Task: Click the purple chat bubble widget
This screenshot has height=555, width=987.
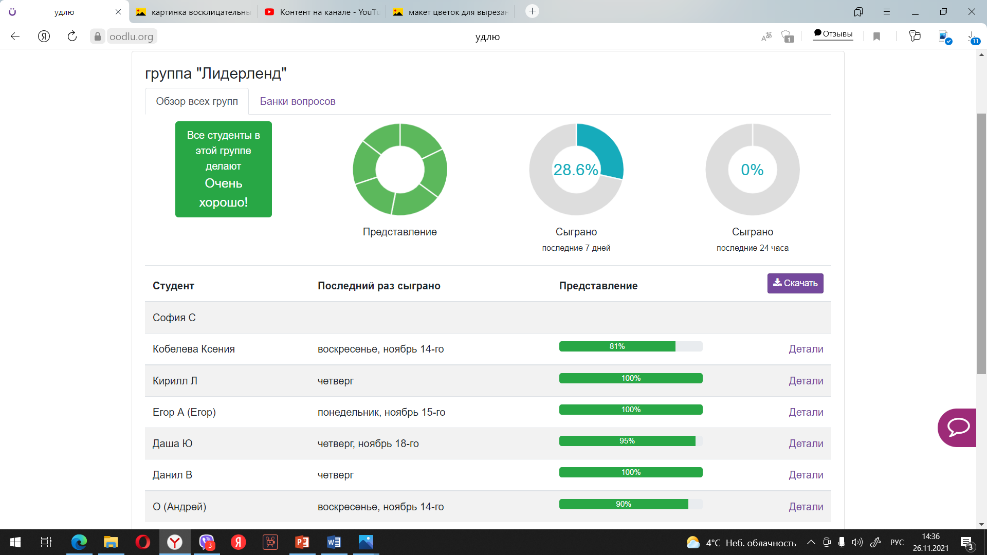Action: tap(958, 427)
